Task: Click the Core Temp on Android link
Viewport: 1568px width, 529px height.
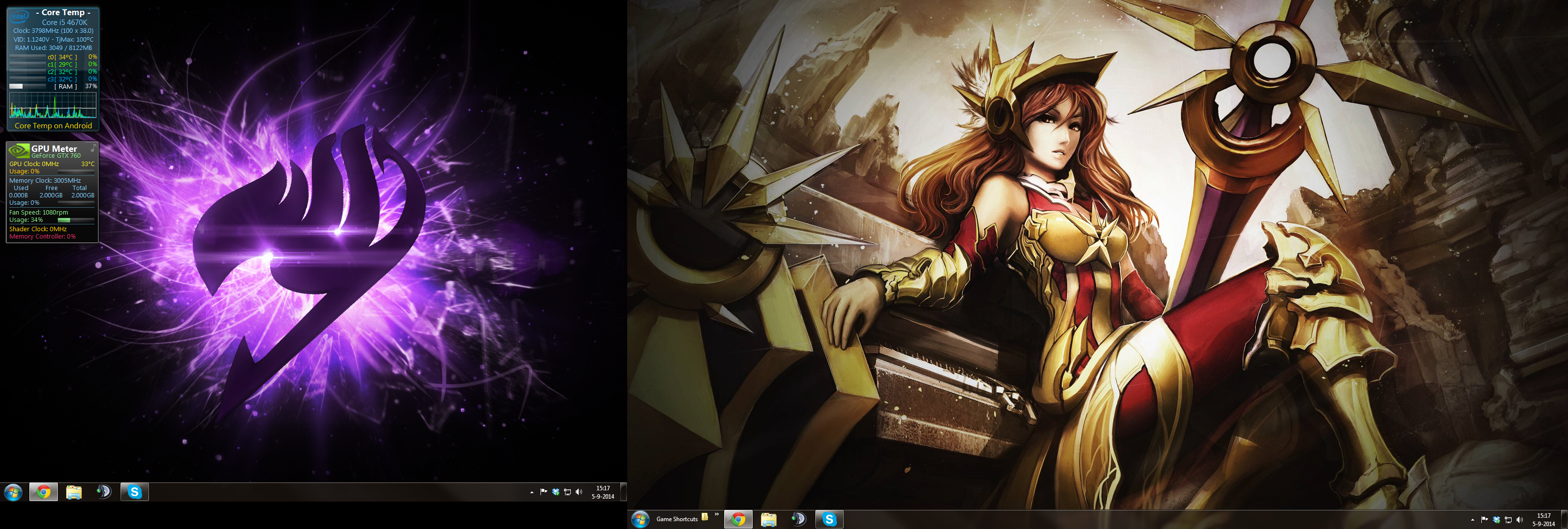Action: [x=53, y=126]
